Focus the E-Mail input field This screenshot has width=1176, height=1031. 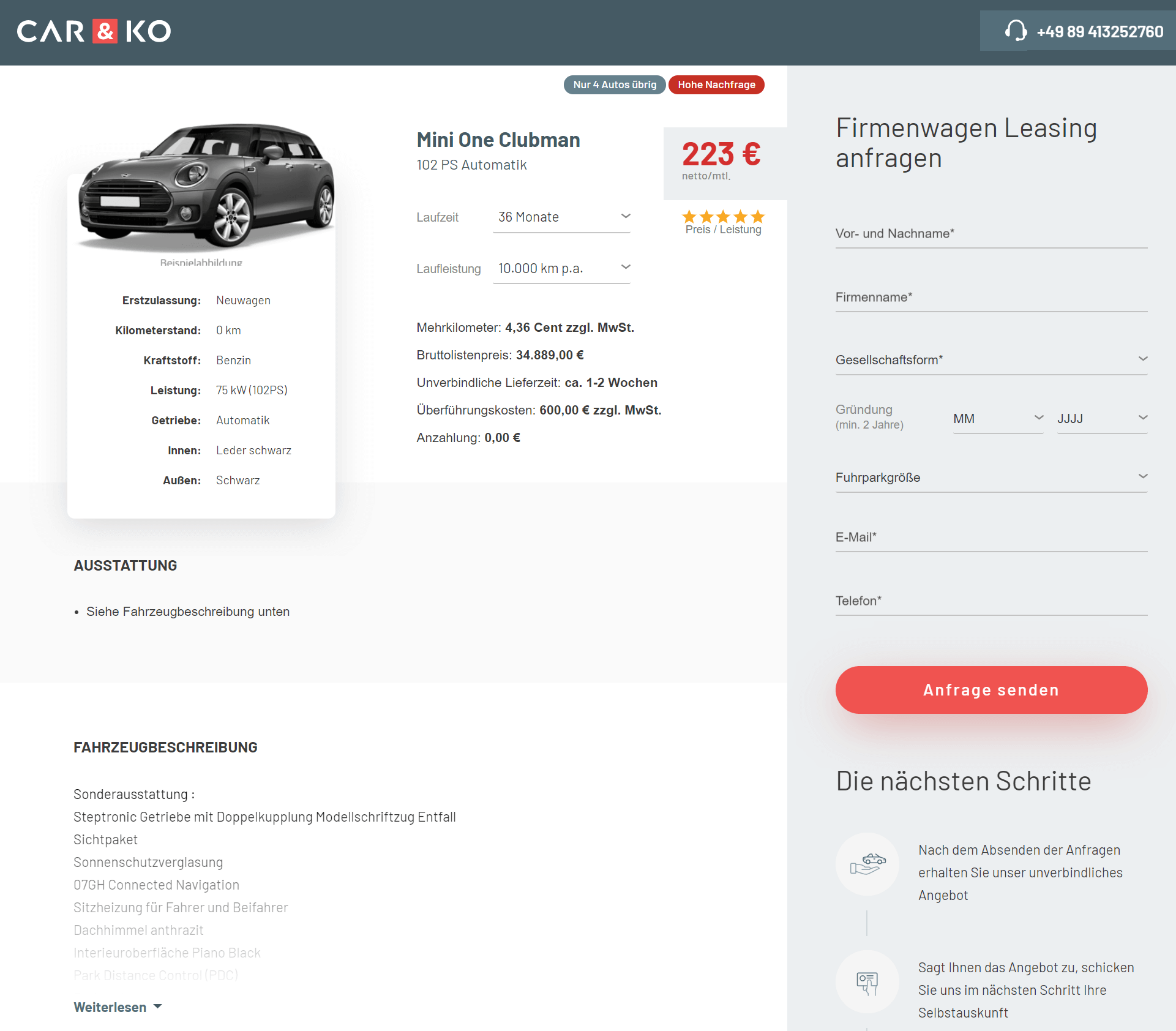click(991, 538)
